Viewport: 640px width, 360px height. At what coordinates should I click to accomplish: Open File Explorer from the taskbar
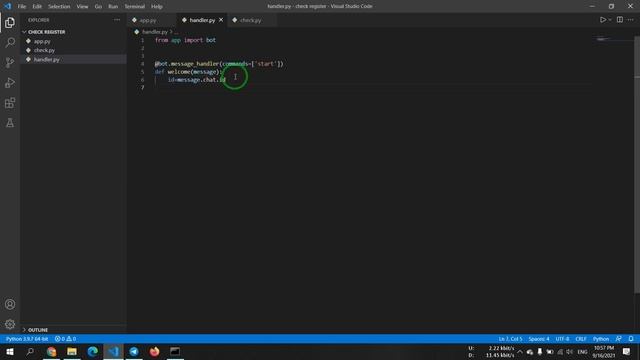click(x=72, y=351)
